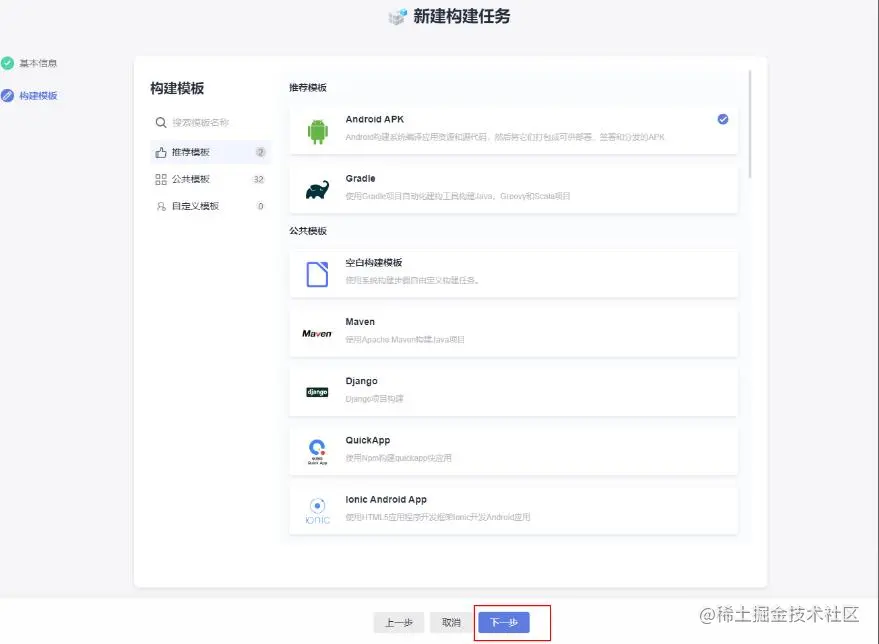Click the 下一步 button
Image resolution: width=879 pixels, height=644 pixels.
tap(504, 622)
